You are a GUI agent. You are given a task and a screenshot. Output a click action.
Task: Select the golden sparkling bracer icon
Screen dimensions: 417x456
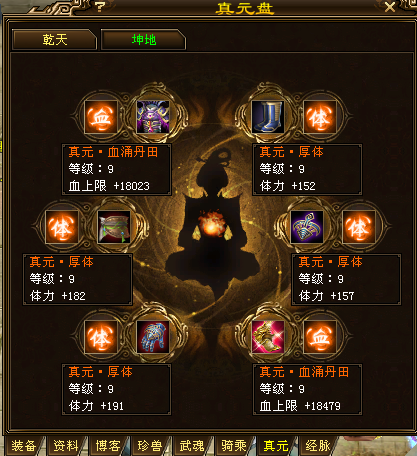pyautogui.click(x=267, y=337)
